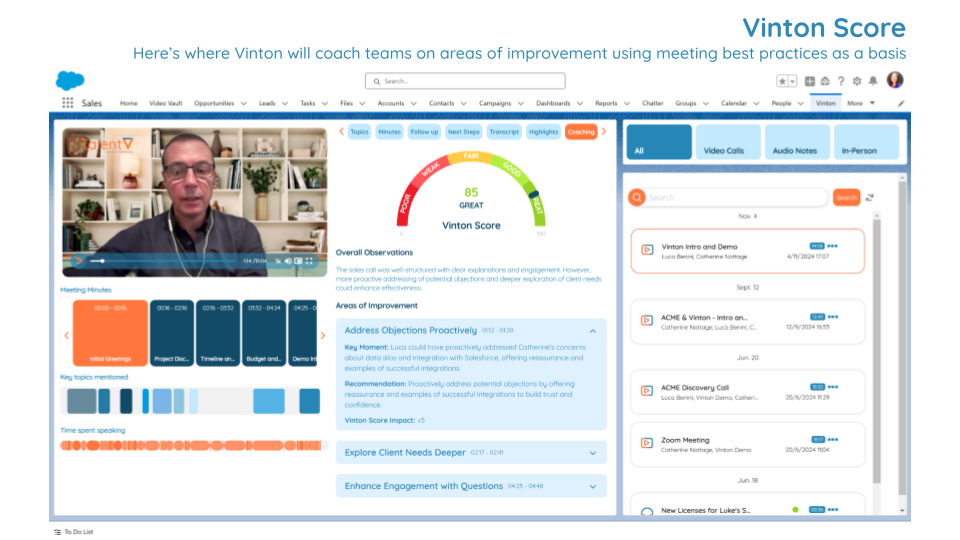This screenshot has height=540, width=960.
Task: Expand the Accounts menu chevron
Action: (x=413, y=103)
